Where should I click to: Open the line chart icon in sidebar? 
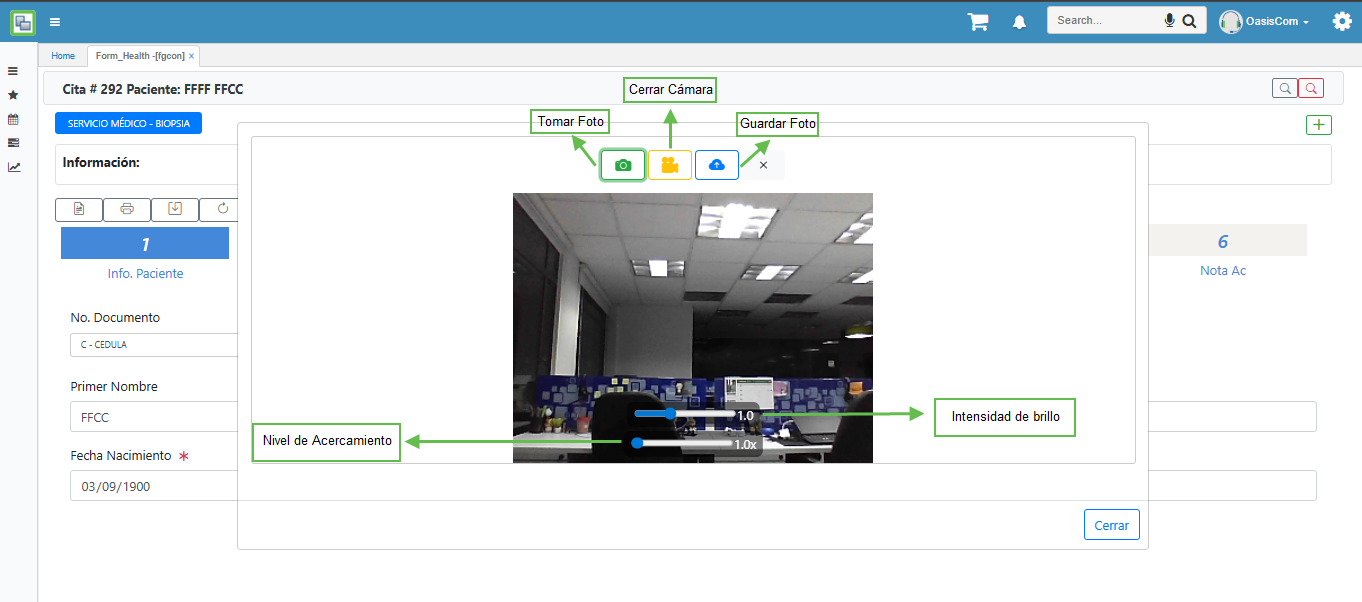(13, 167)
